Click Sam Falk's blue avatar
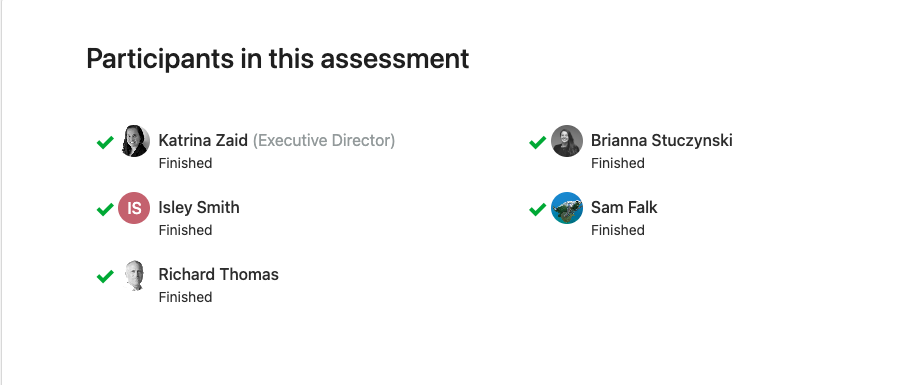 coord(567,208)
